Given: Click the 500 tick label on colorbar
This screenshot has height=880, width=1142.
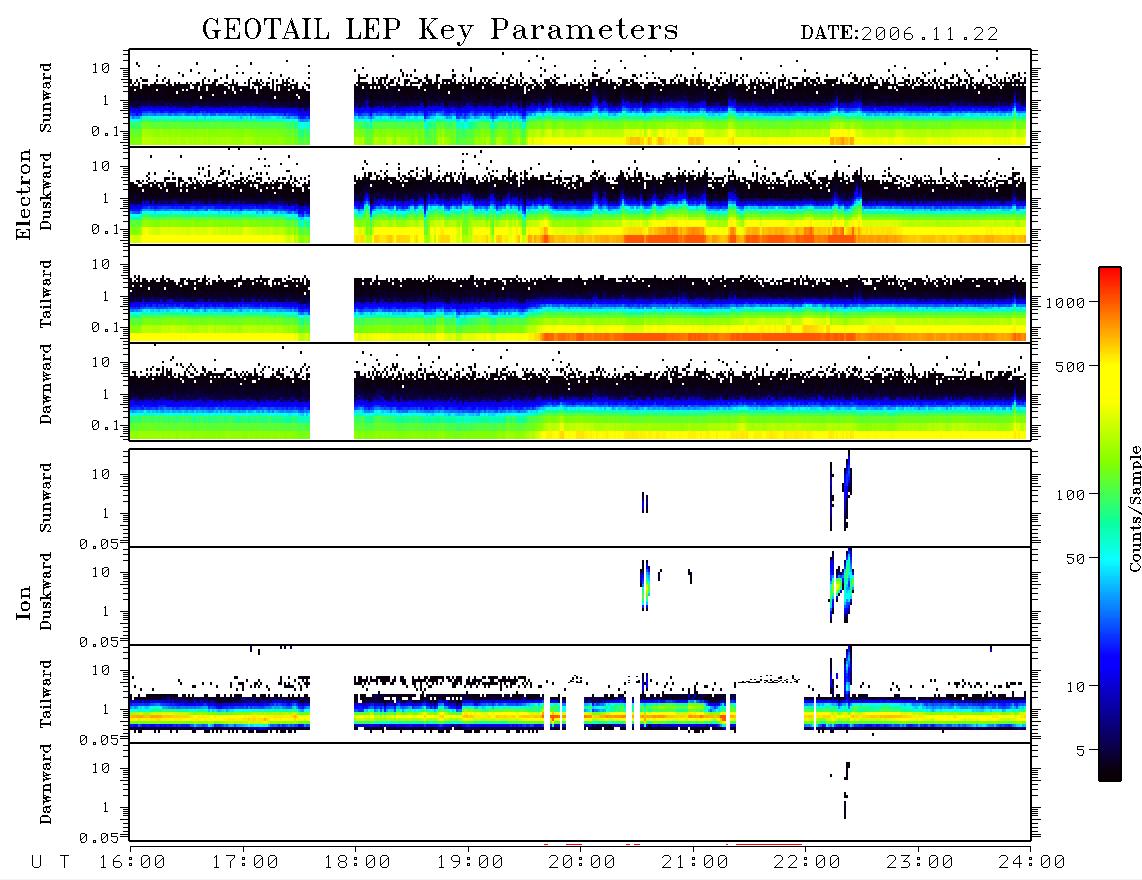Looking at the screenshot, I should click(x=1070, y=366).
